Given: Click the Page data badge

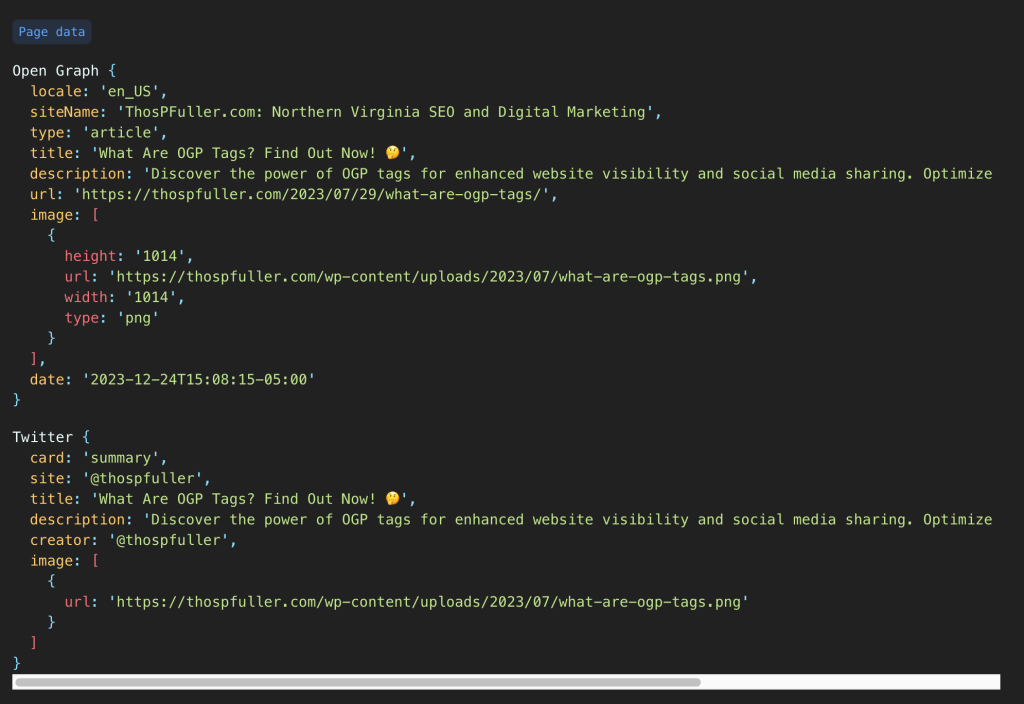Looking at the screenshot, I should point(52,32).
